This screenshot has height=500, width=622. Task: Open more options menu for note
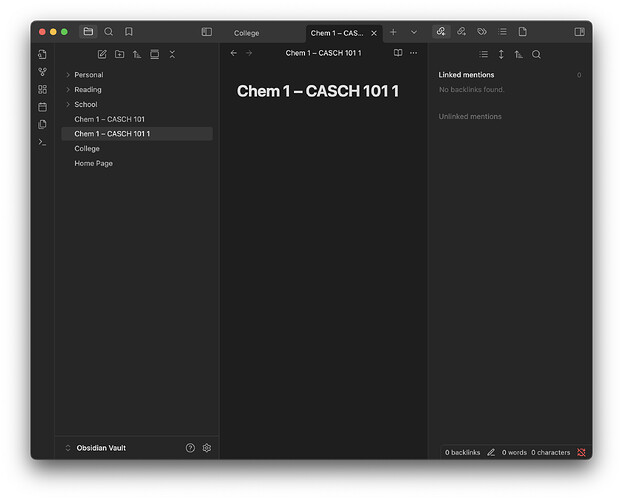413,53
